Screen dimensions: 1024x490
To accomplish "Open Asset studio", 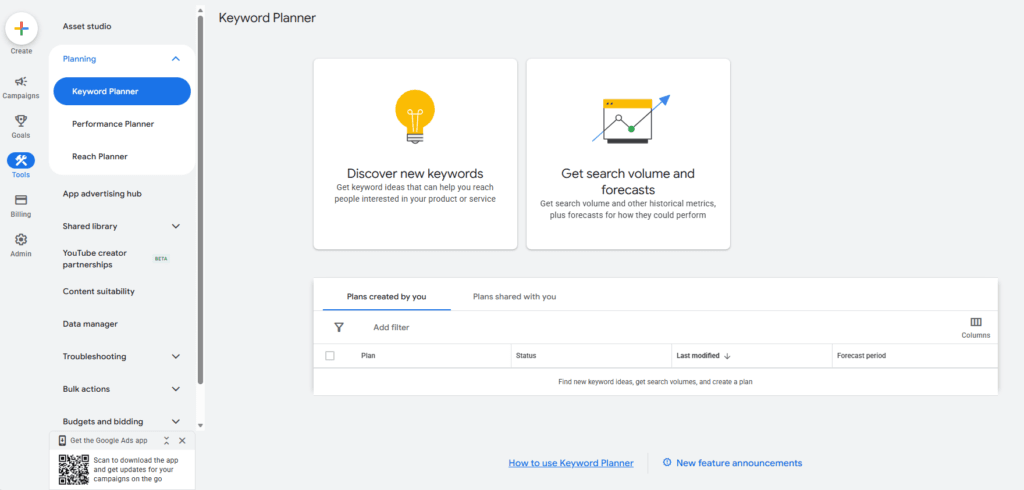I will pyautogui.click(x=87, y=26).
